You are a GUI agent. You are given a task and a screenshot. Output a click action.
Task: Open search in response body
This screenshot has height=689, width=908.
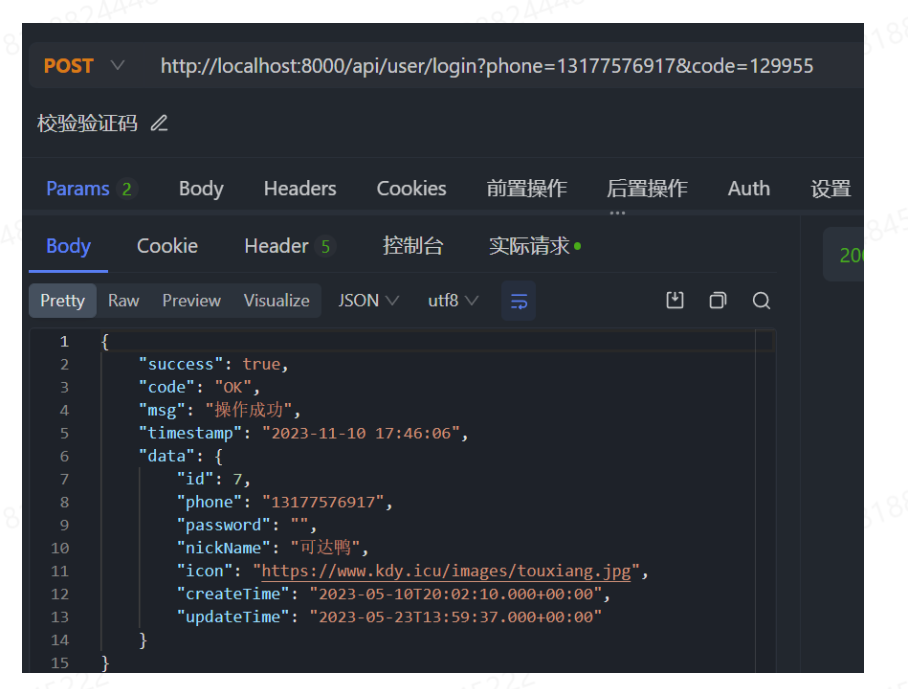761,301
